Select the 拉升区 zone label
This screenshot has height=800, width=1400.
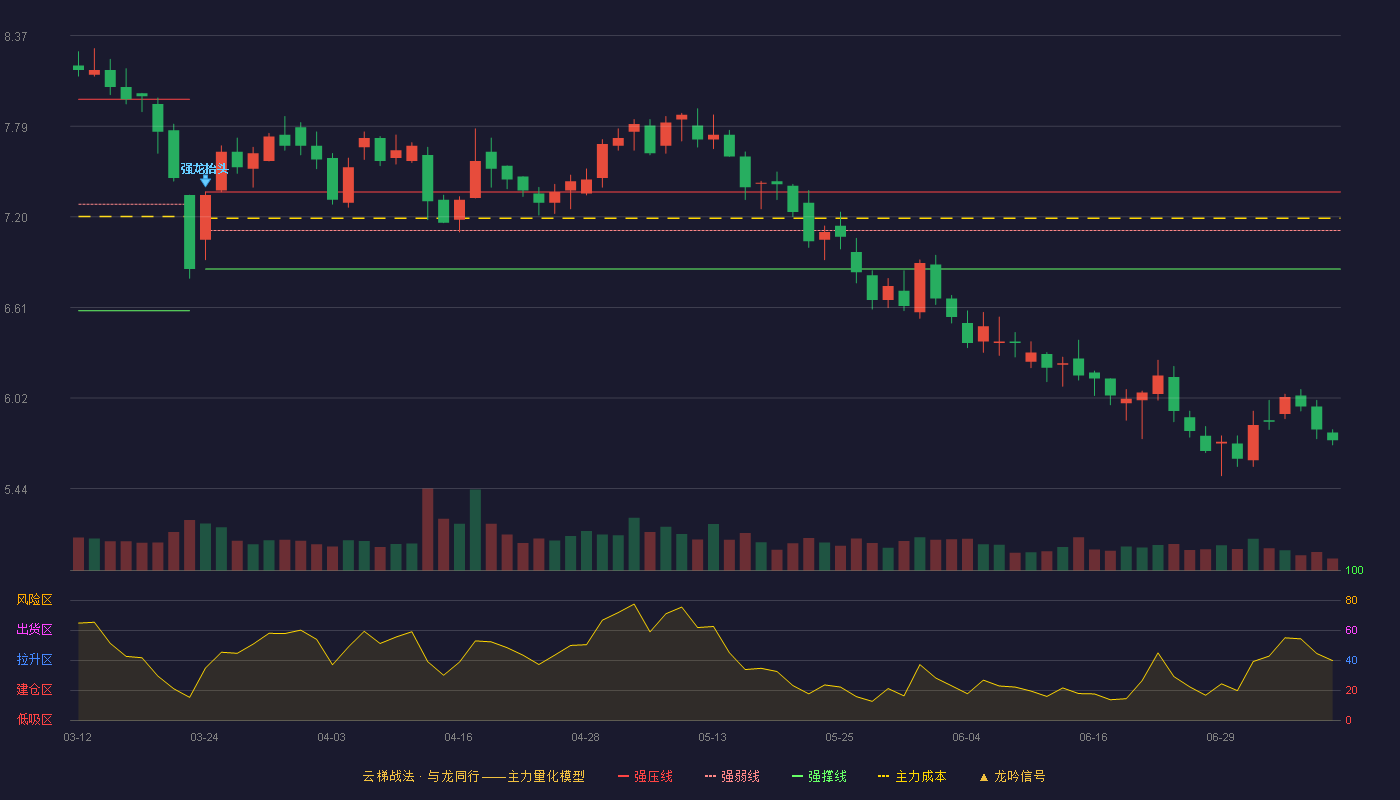click(x=34, y=660)
